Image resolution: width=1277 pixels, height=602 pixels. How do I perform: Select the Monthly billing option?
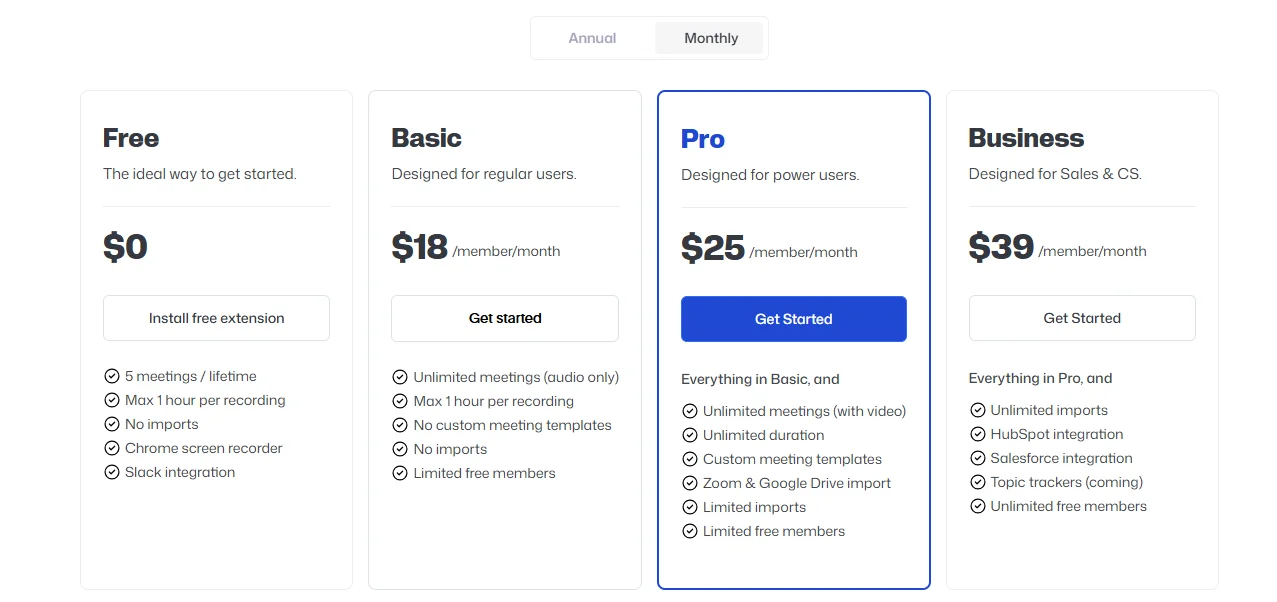coord(709,37)
